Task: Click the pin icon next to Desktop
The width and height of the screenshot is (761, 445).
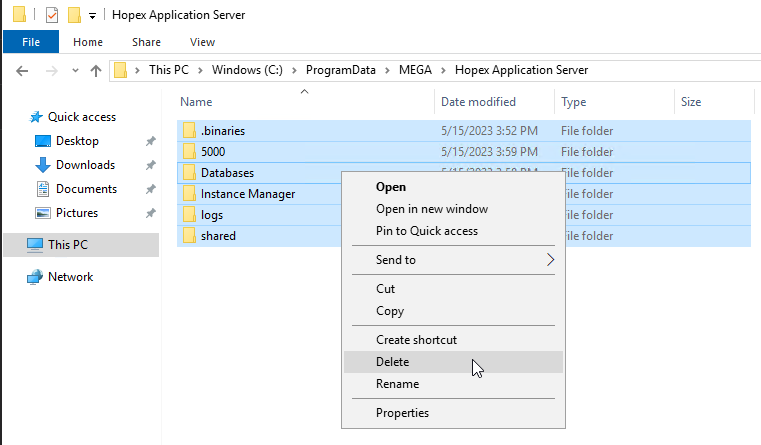Action: pos(150,141)
